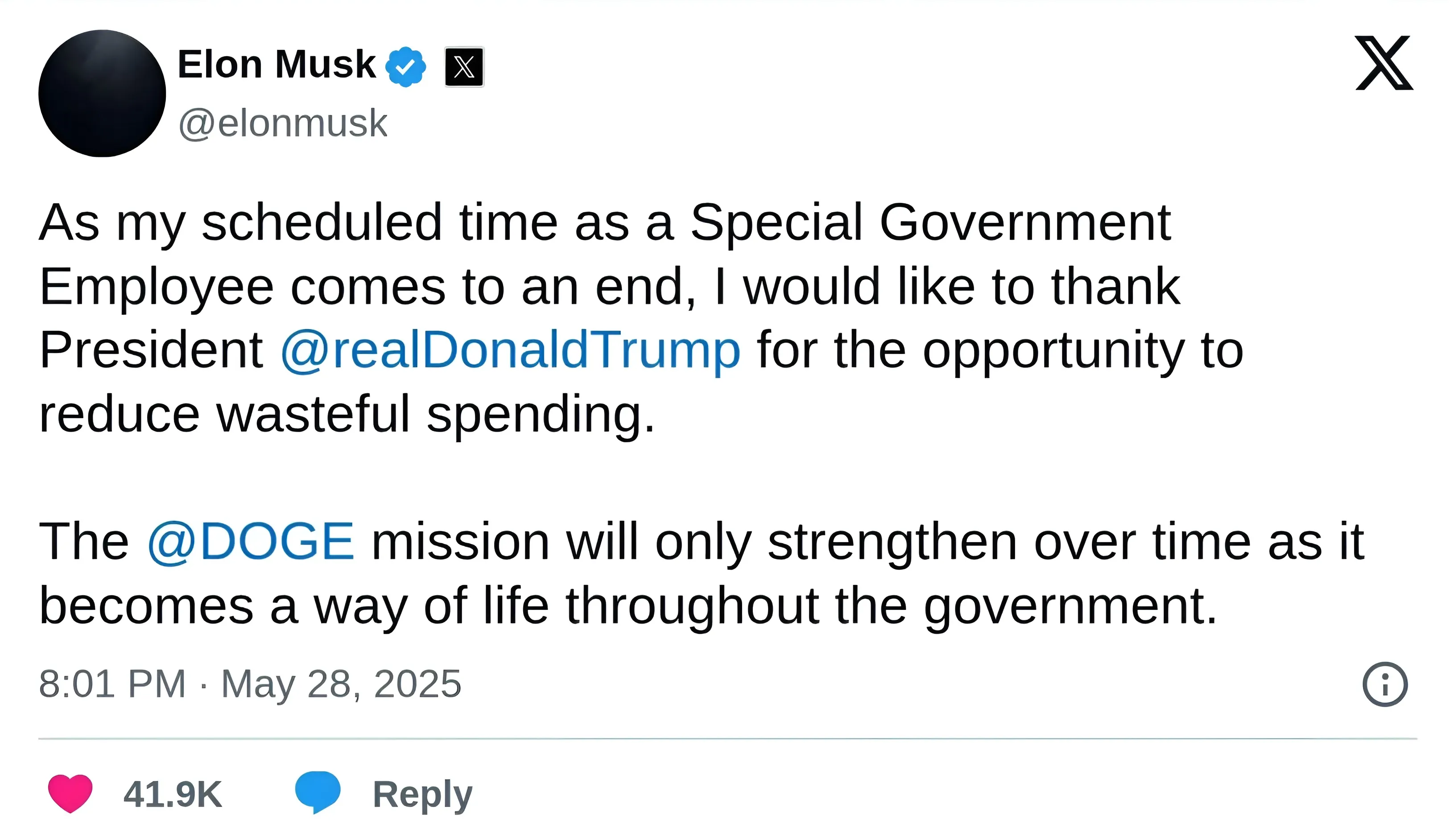The width and height of the screenshot is (1454, 840).
Task: Click the May 28, 2025 date
Action: [341, 684]
